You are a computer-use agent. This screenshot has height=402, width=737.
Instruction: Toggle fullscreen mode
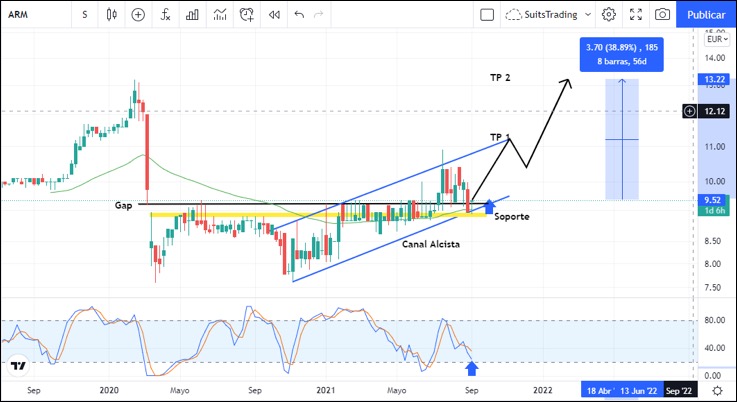(x=635, y=15)
